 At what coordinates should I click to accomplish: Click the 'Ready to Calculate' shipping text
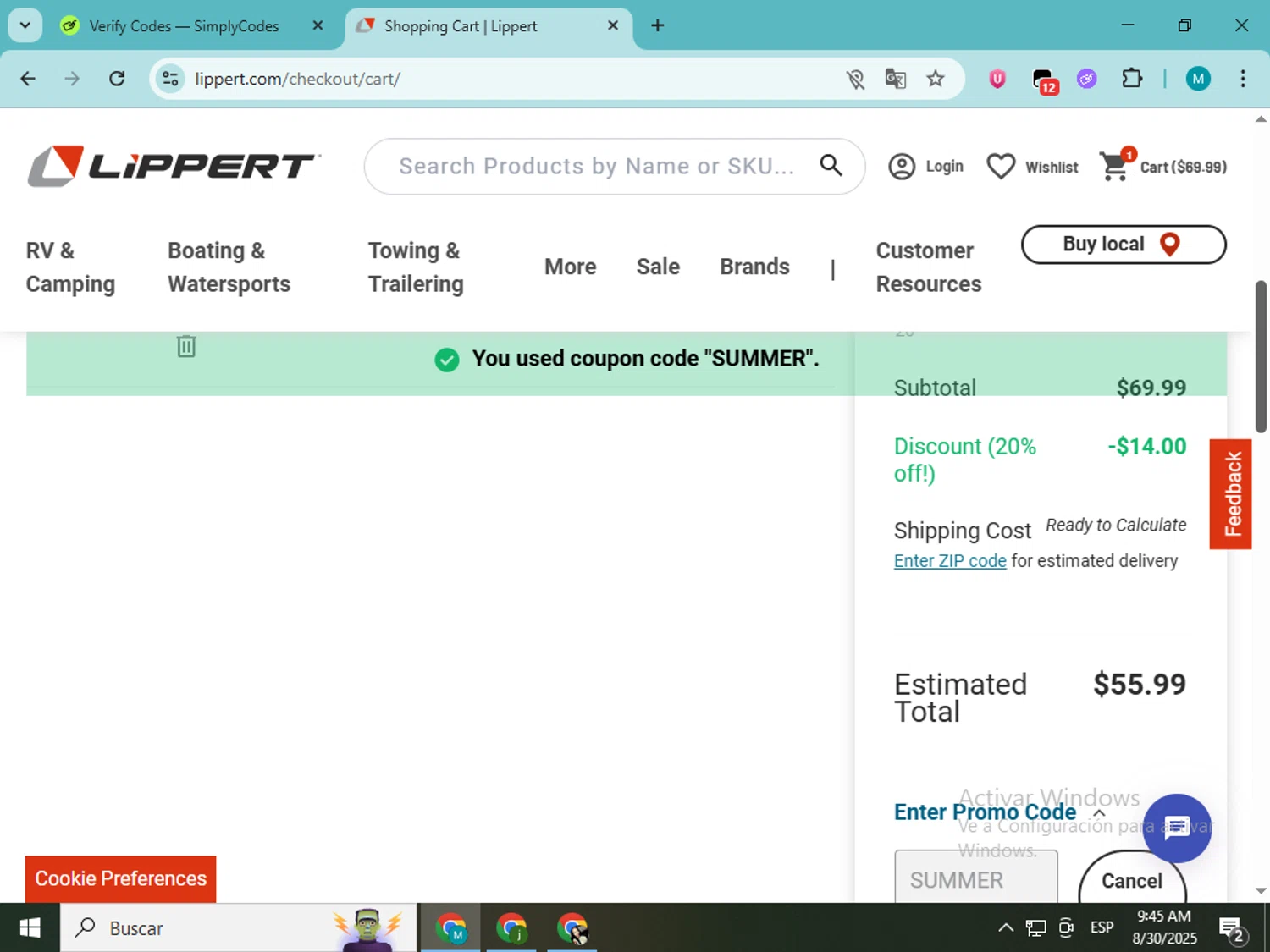tap(1116, 526)
